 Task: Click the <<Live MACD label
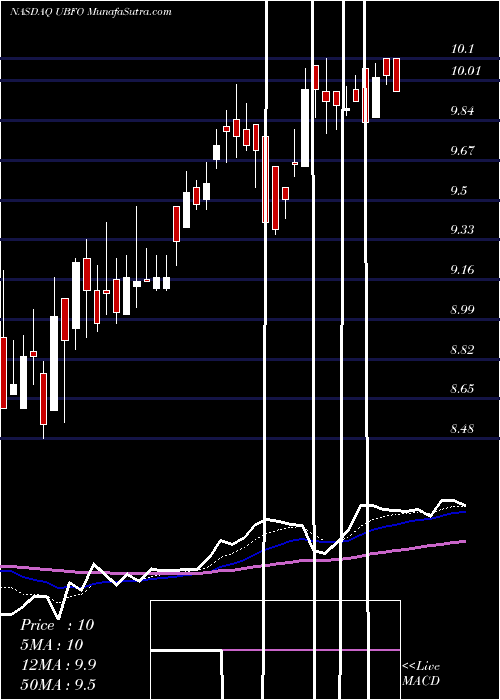[x=421, y=673]
